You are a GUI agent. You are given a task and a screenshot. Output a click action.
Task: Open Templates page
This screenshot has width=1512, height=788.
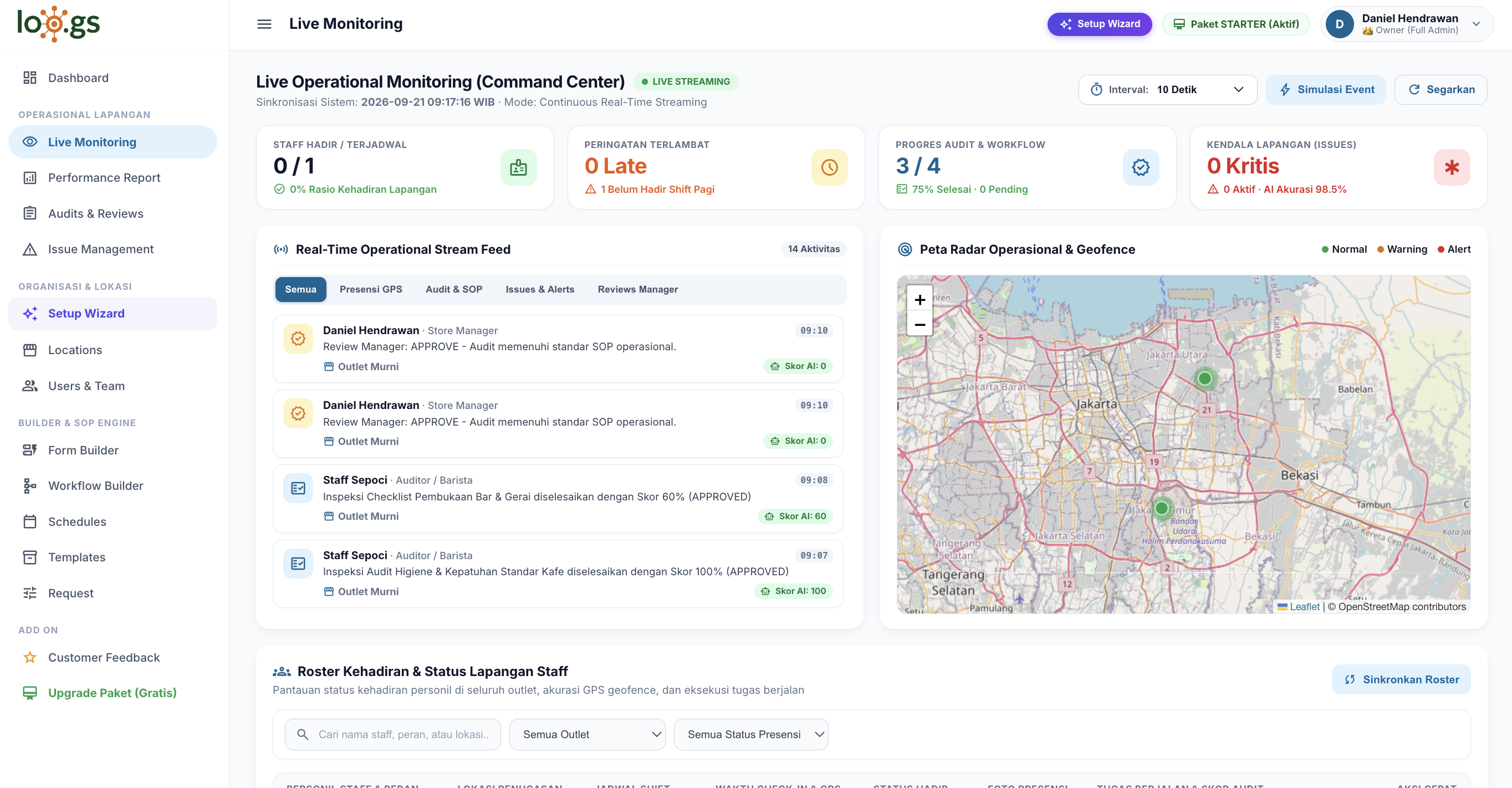(113, 557)
